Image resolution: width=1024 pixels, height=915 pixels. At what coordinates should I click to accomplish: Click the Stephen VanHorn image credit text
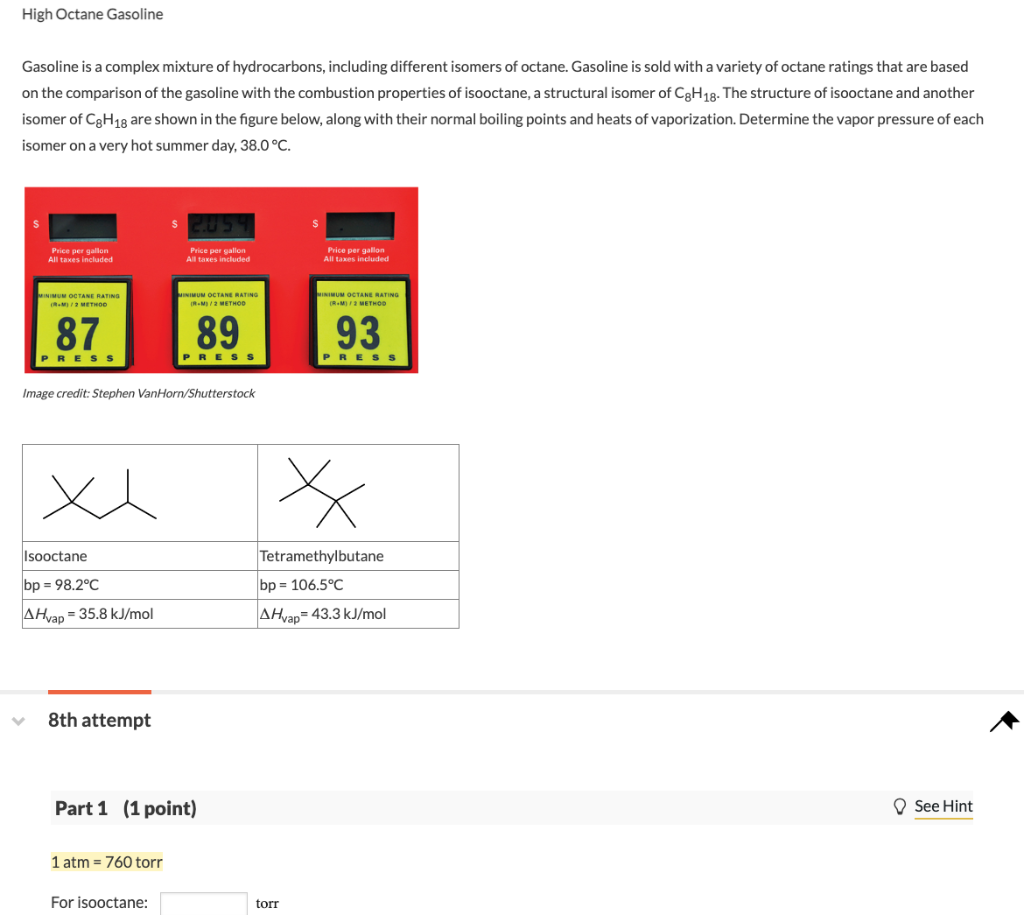click(x=138, y=393)
